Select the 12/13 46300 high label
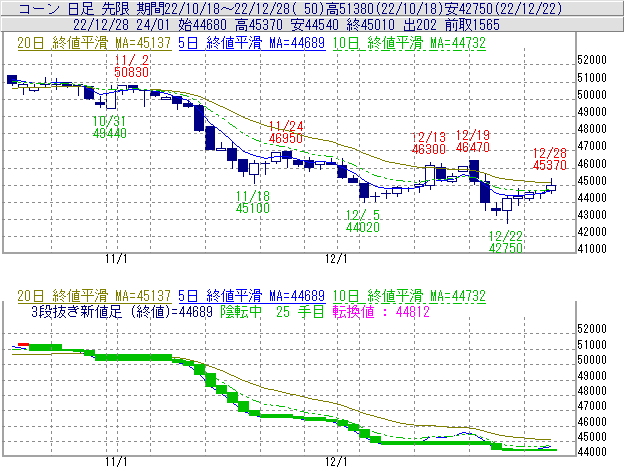This screenshot has height=475, width=624. click(428, 143)
